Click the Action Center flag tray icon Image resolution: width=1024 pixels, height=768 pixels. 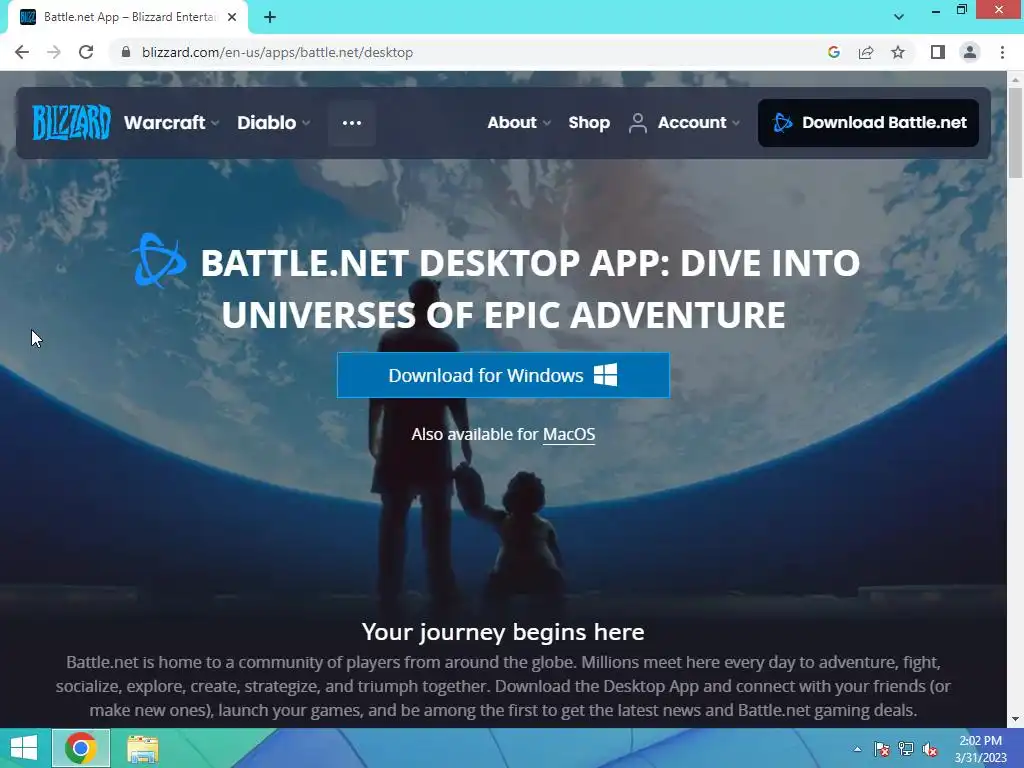[881, 749]
